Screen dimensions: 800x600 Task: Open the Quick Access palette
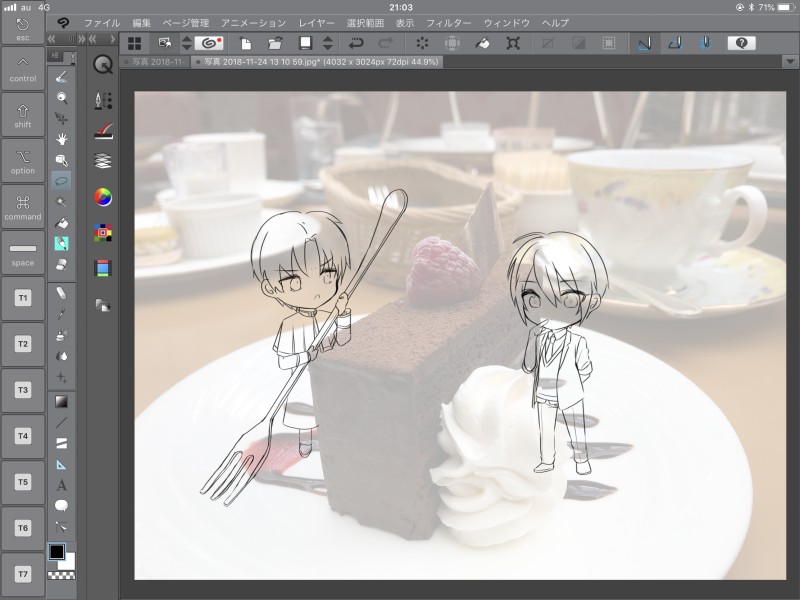[x=103, y=65]
